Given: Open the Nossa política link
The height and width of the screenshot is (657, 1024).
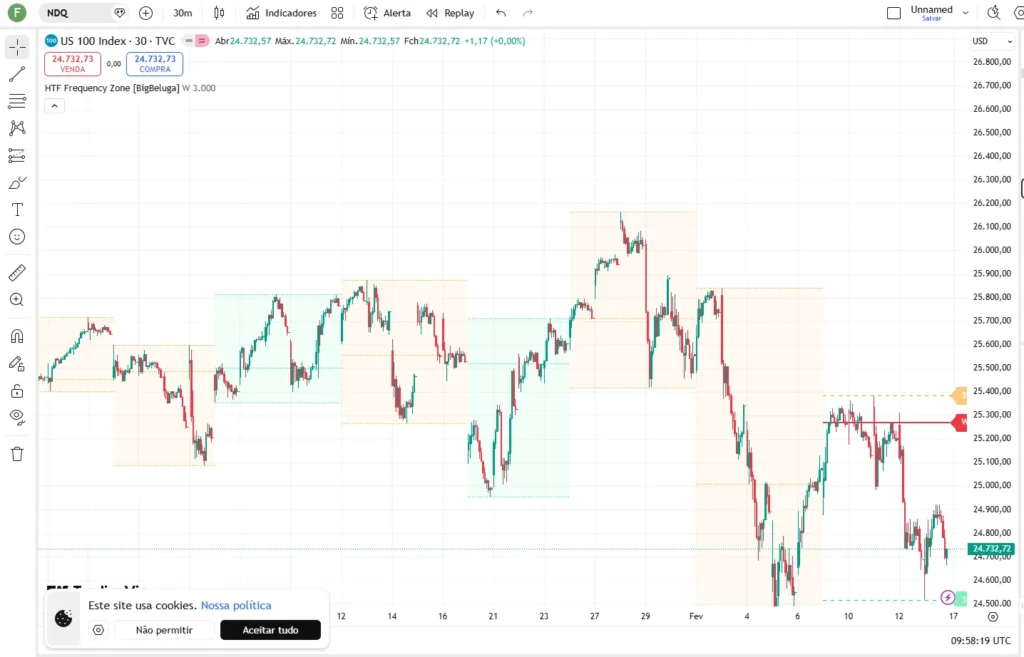Looking at the screenshot, I should click(x=236, y=605).
